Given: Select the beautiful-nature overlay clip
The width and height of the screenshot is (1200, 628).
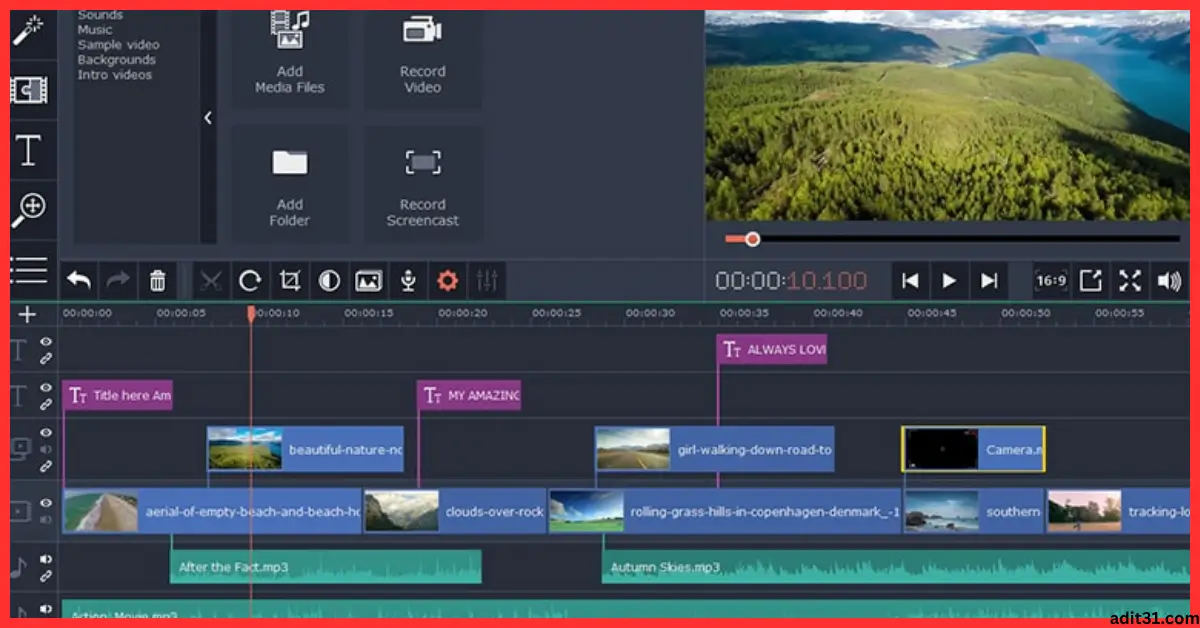Looking at the screenshot, I should pyautogui.click(x=305, y=450).
